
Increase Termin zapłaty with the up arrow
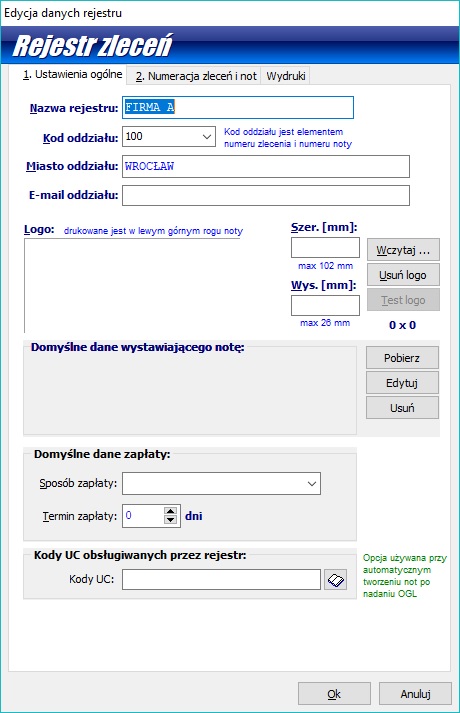click(x=170, y=512)
